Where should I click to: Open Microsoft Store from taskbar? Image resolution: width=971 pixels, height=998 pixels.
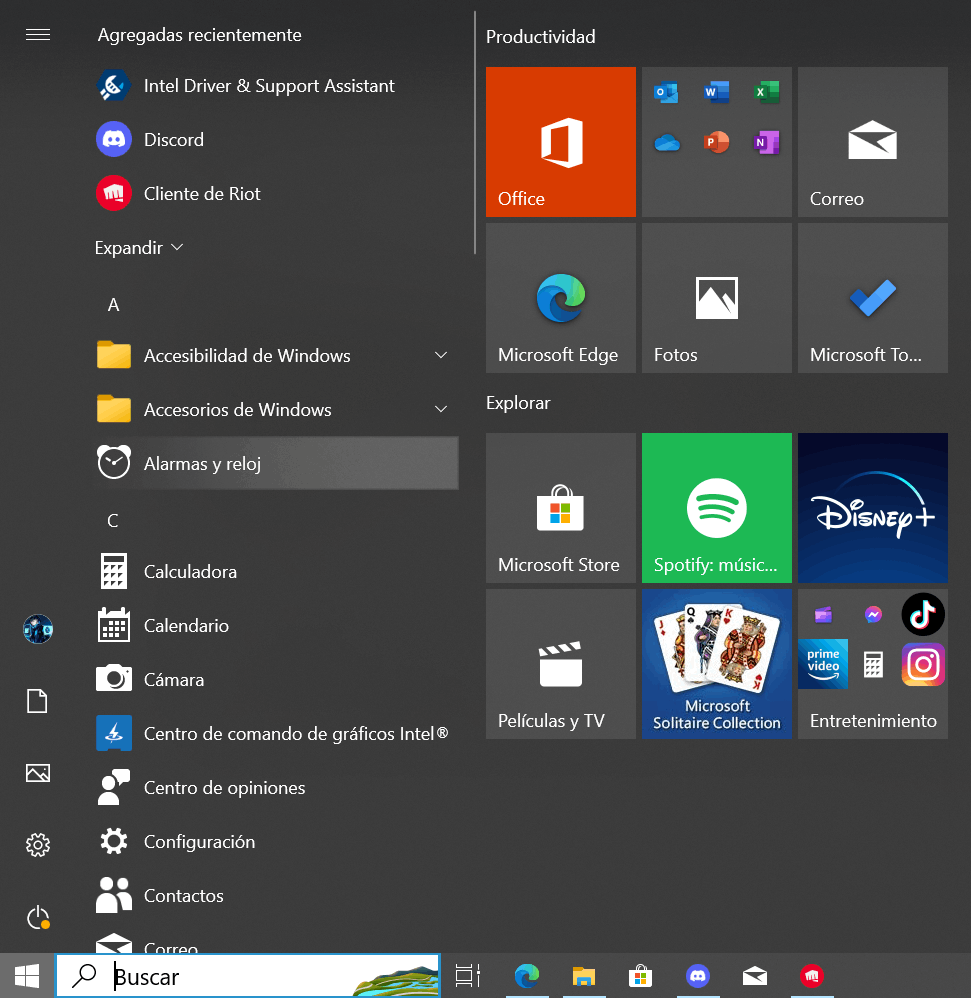click(x=641, y=976)
